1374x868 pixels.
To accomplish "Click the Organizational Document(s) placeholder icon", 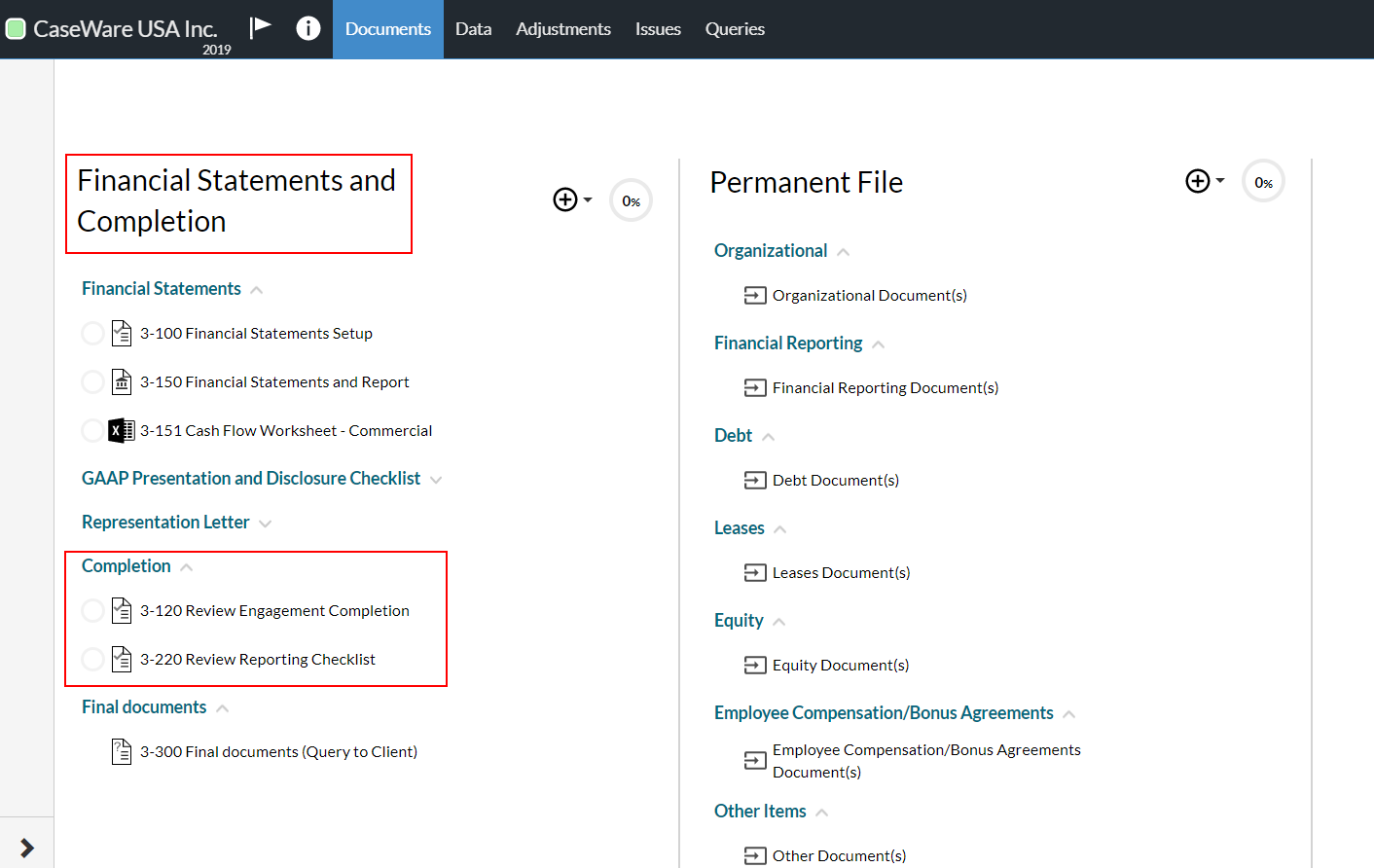I will point(755,295).
